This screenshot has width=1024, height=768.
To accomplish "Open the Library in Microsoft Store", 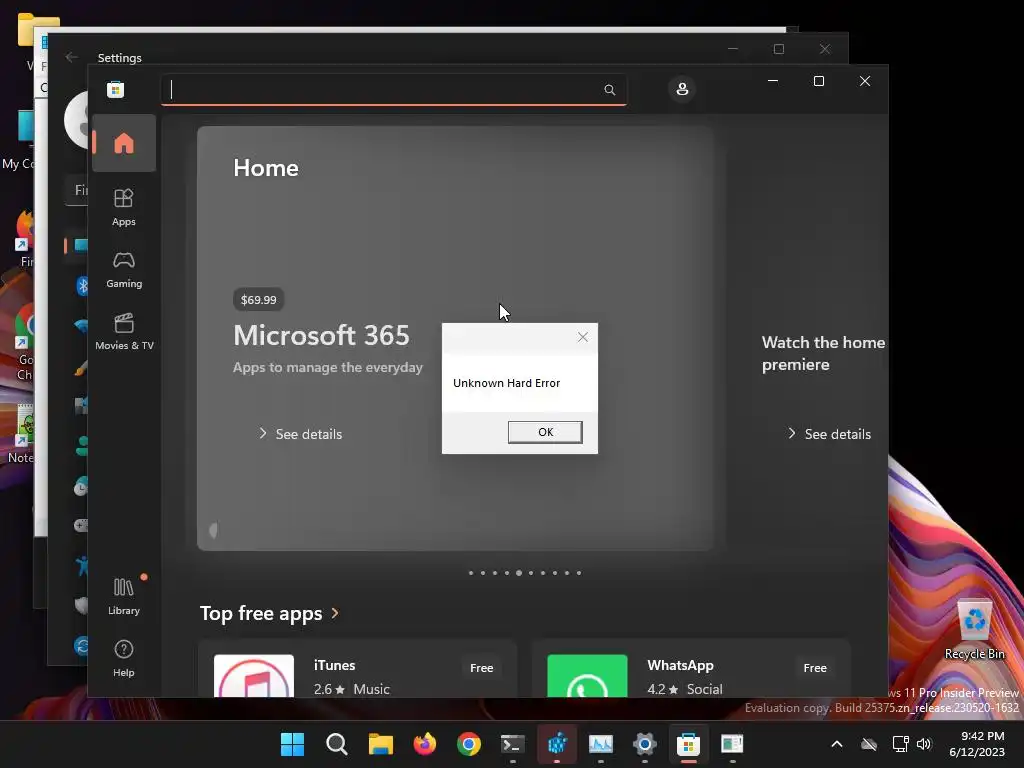I will pos(123,596).
